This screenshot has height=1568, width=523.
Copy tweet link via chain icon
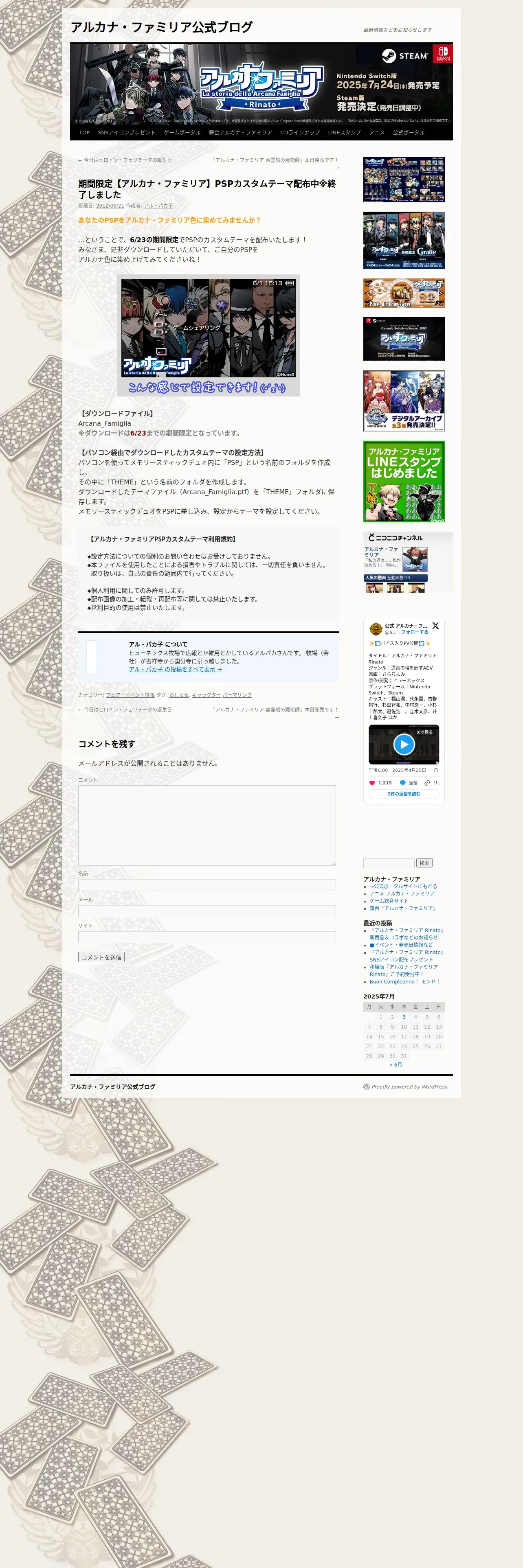click(427, 783)
